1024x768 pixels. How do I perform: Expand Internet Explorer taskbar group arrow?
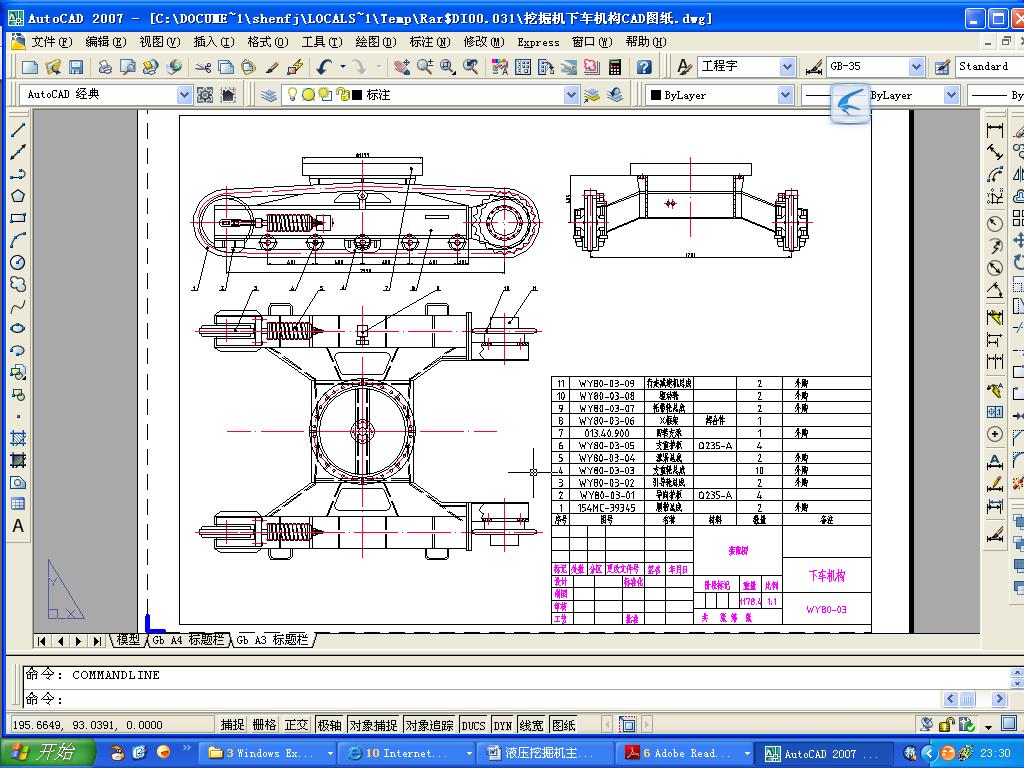point(469,754)
